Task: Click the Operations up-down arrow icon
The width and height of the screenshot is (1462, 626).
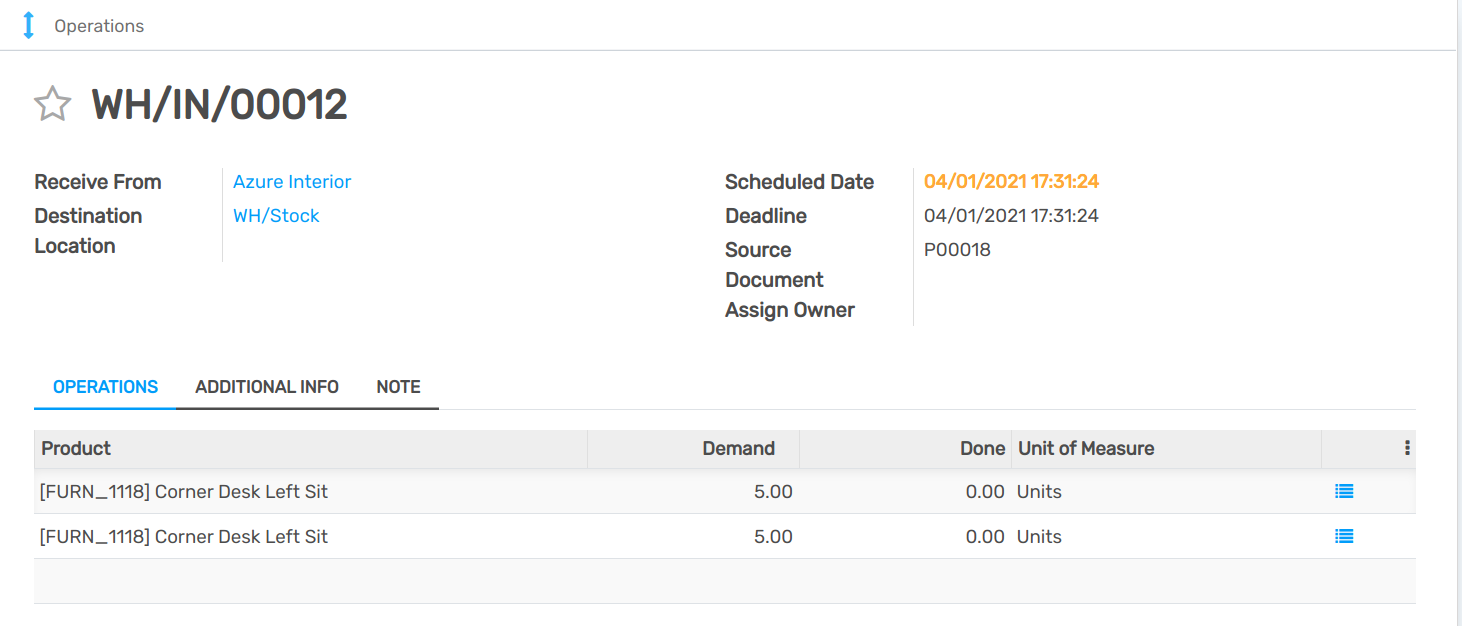Action: point(29,26)
